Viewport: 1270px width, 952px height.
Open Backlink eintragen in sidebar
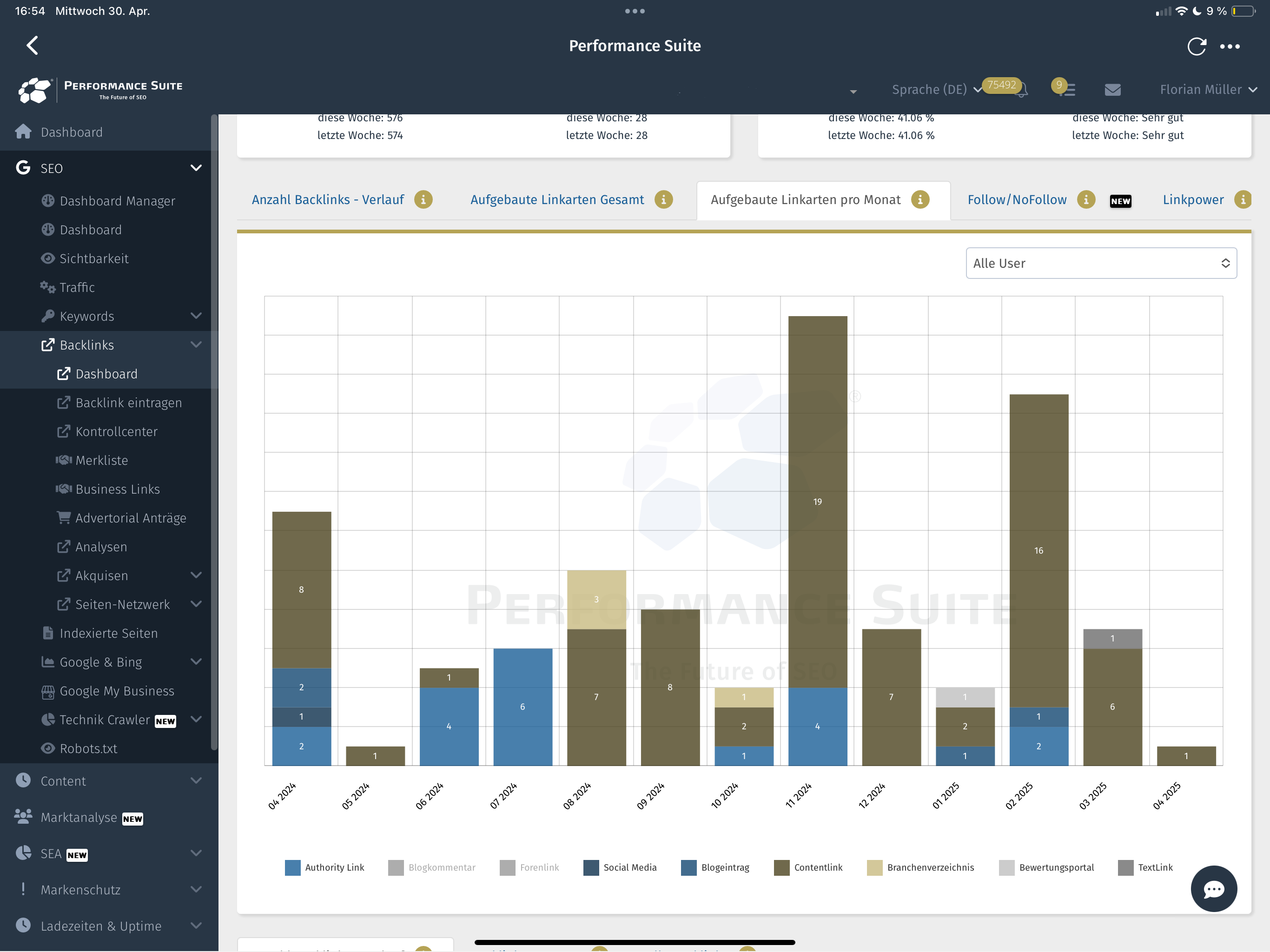click(129, 403)
